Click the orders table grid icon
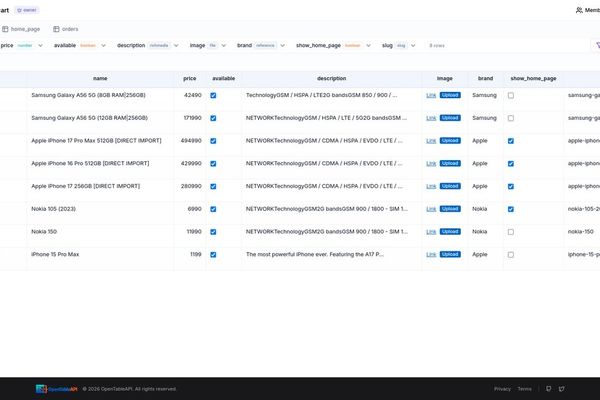 56,29
